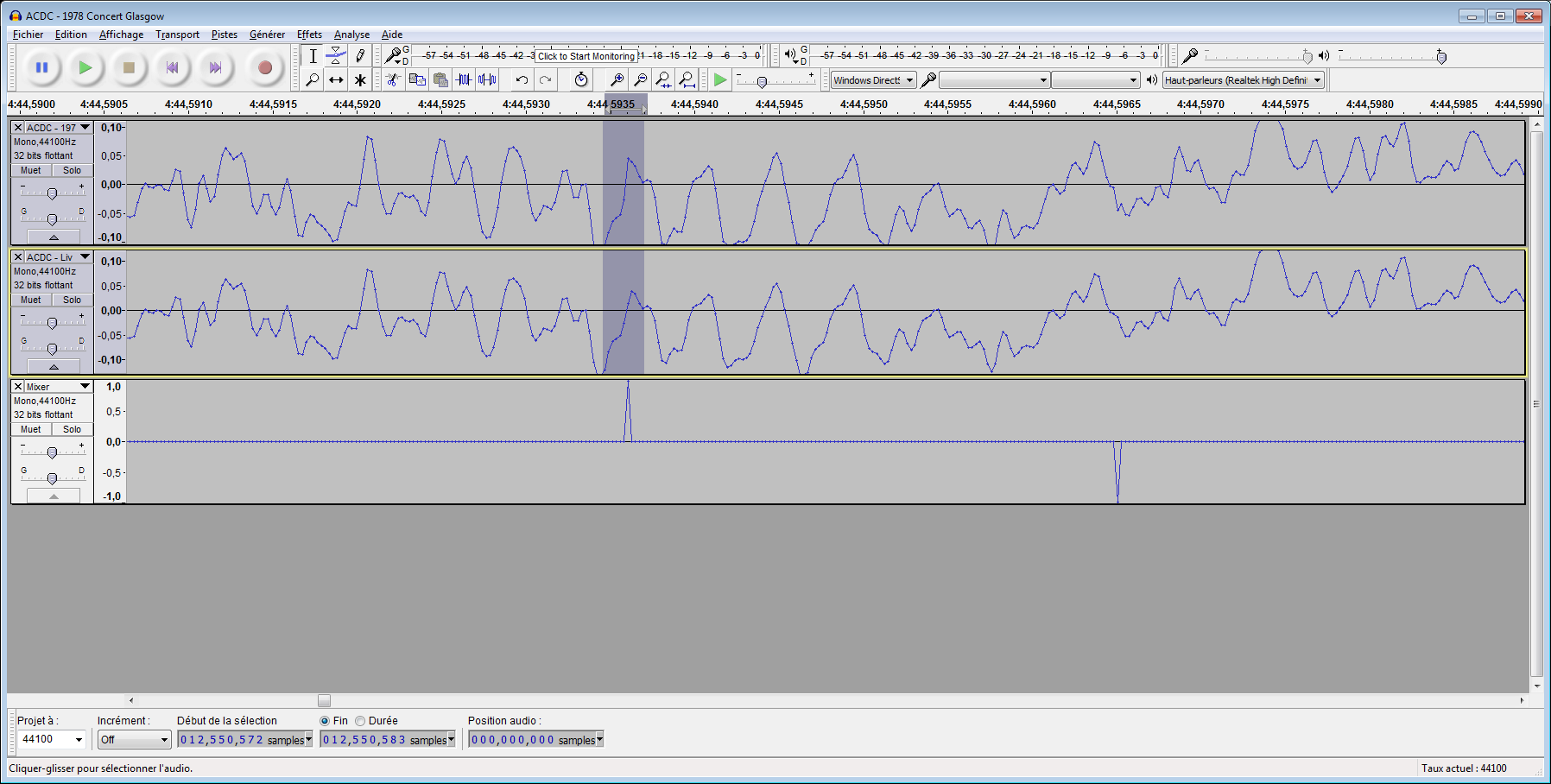
Task: Skip to start of the project
Action: [x=172, y=67]
